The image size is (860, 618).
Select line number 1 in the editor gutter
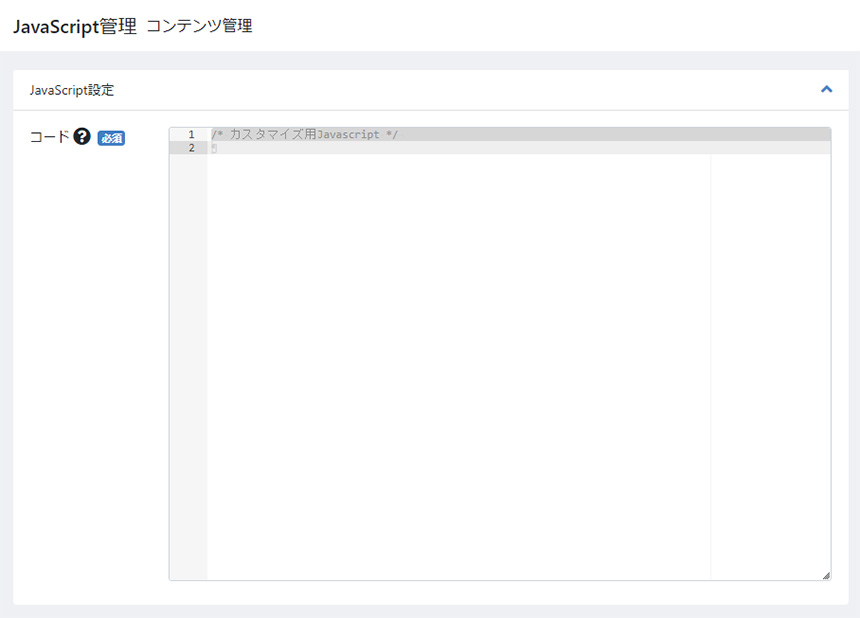(190, 134)
